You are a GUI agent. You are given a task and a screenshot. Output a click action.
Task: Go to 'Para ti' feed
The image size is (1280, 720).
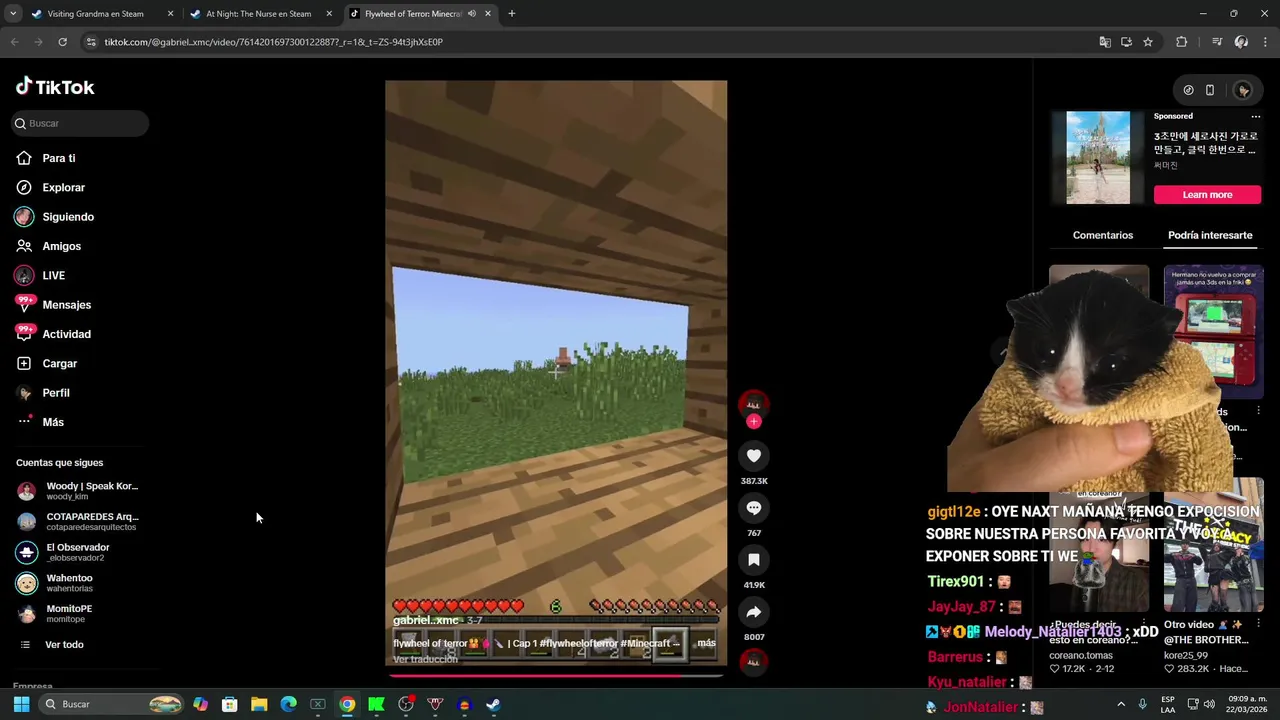tap(59, 158)
